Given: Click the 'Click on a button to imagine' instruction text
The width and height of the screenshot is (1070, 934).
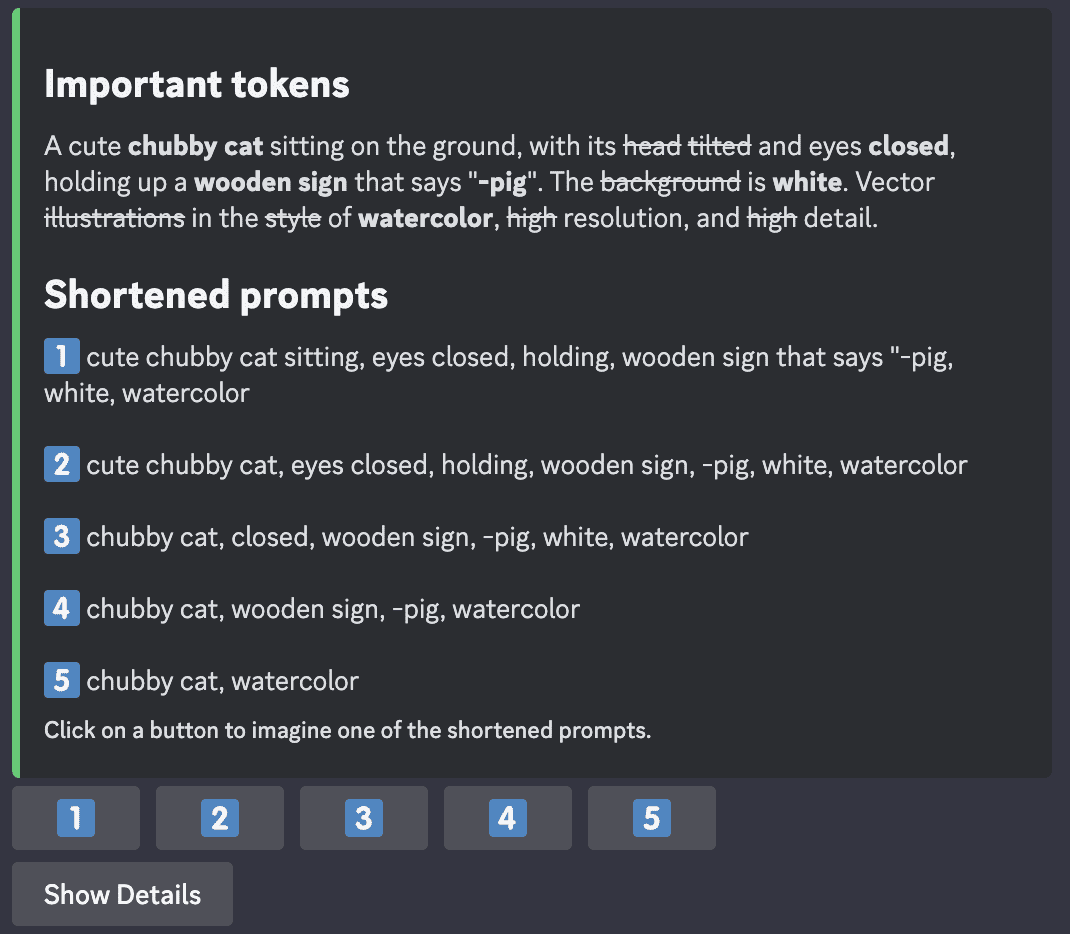Looking at the screenshot, I should coord(347,730).
